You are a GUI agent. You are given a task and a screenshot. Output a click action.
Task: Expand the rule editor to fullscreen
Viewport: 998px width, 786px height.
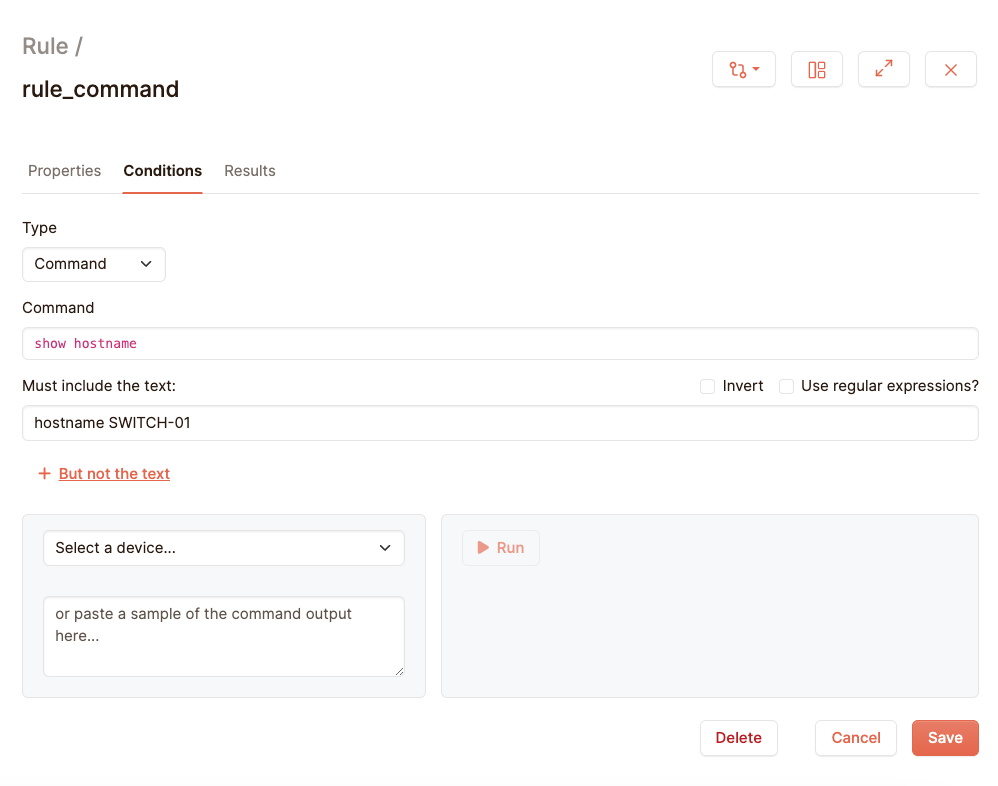pos(884,70)
